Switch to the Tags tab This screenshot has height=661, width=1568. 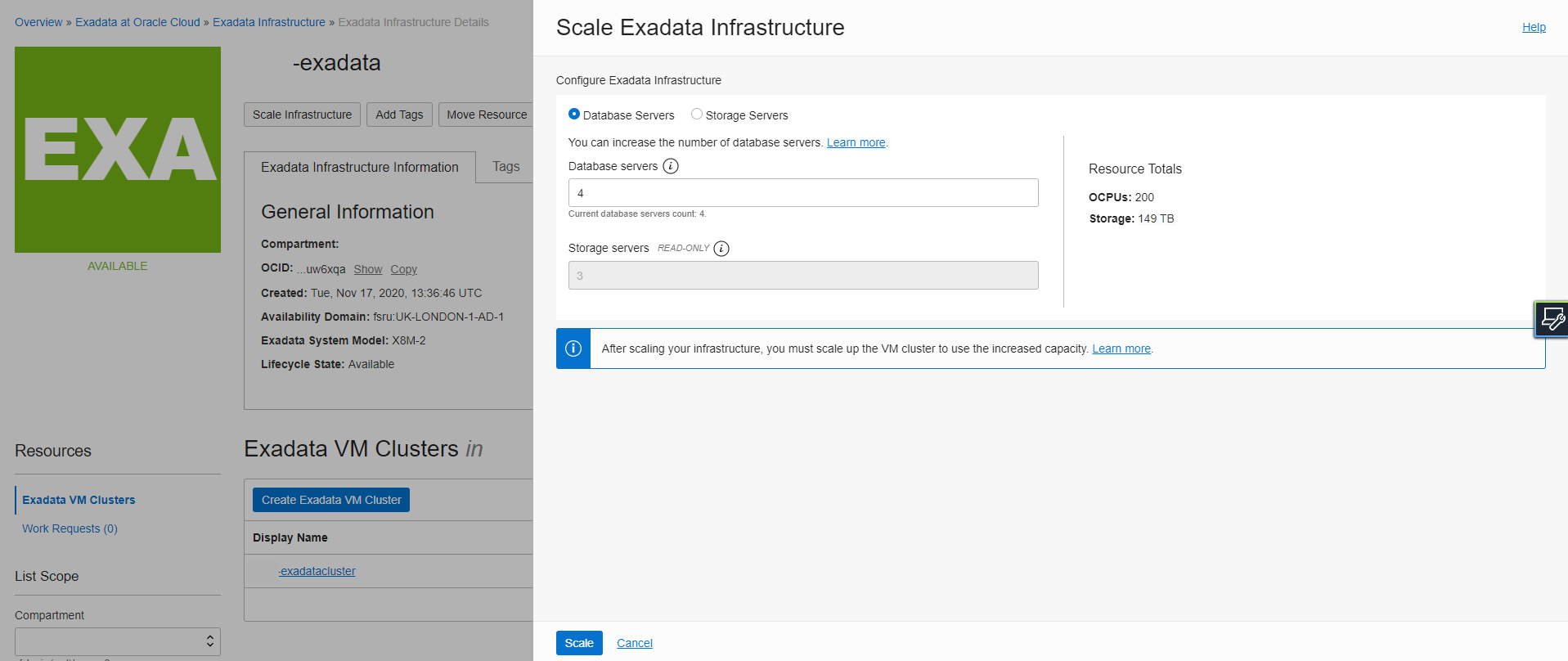tap(506, 167)
